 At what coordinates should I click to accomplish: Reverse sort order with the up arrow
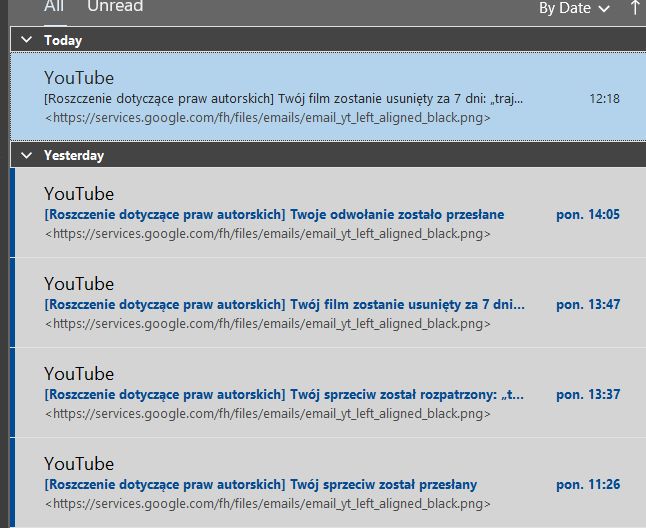(634, 8)
